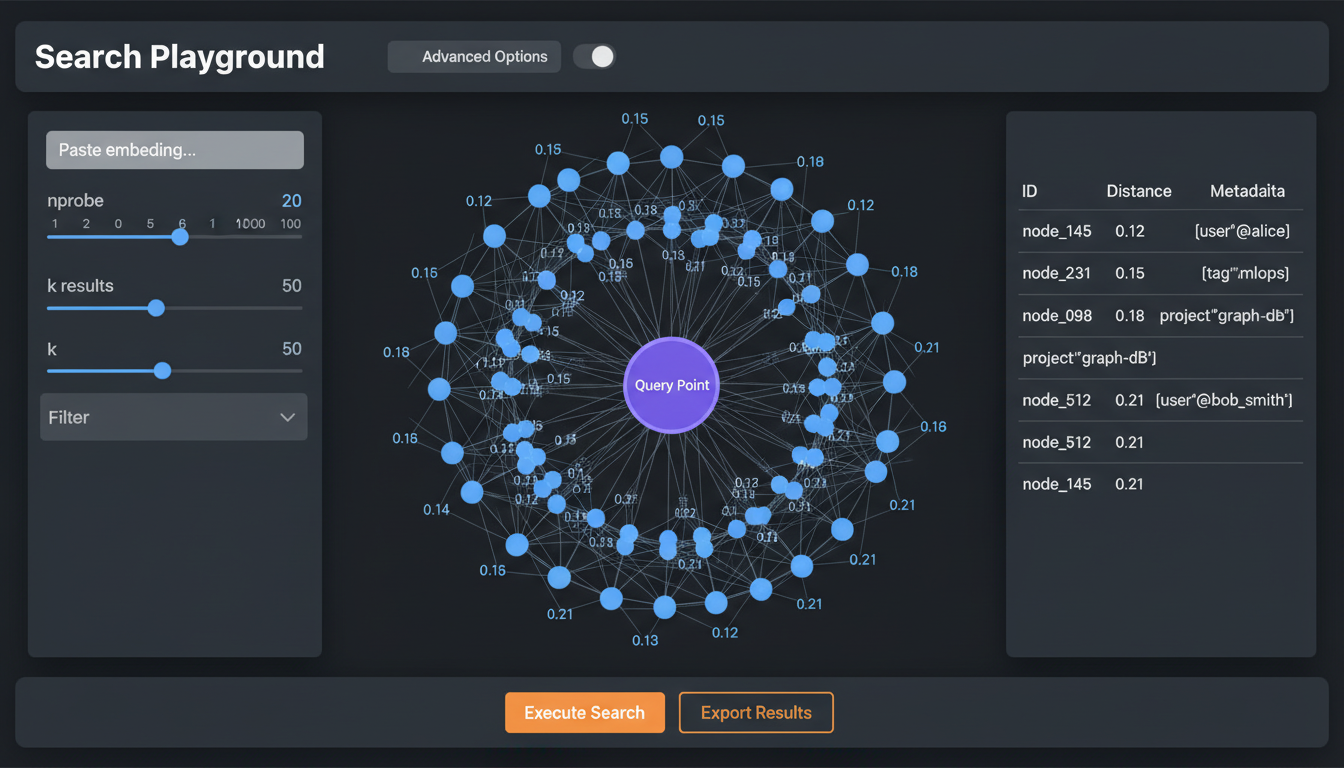
Task: Expand filter options below the k slider
Action: tap(173, 417)
